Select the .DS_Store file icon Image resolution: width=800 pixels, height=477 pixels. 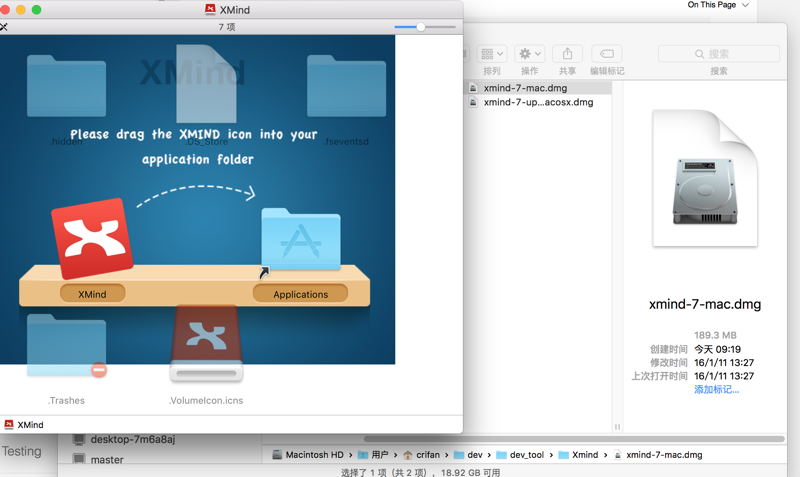206,84
